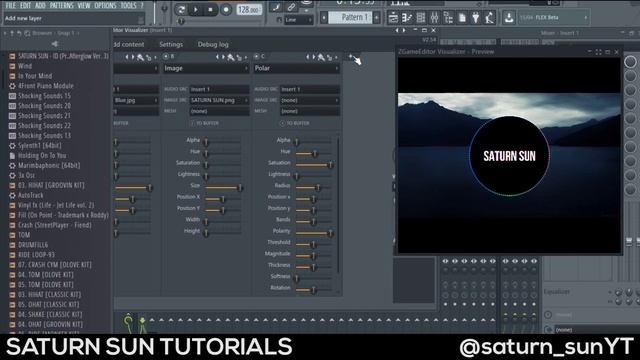Open the Polar effect dropdown on layer C

297,69
